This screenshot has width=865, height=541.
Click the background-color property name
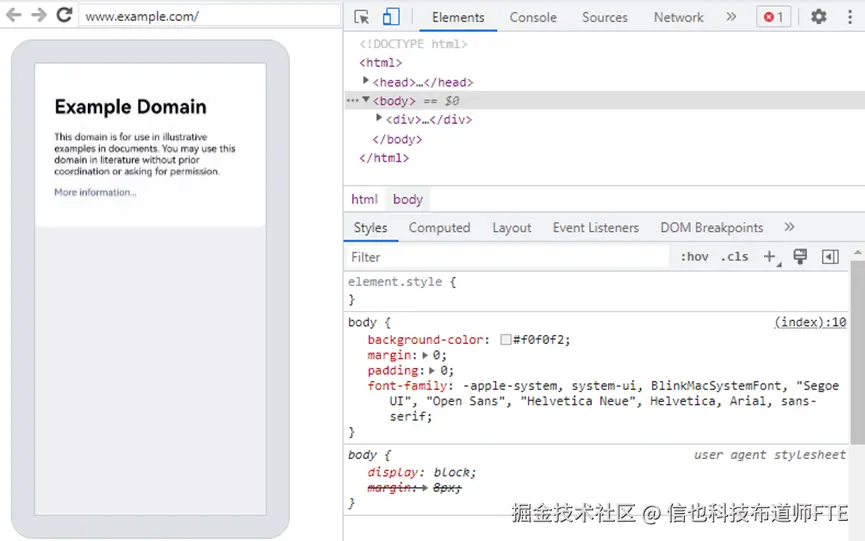pyautogui.click(x=426, y=340)
